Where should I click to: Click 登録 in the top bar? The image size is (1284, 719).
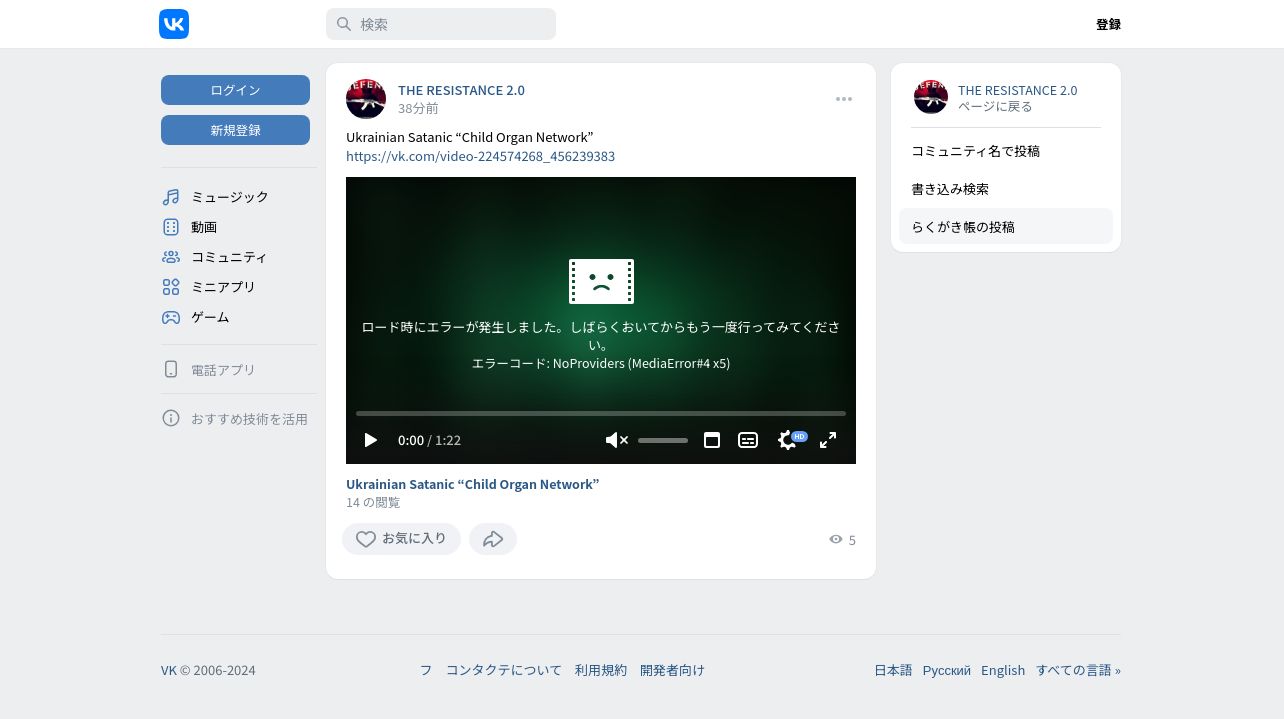tap(1108, 24)
